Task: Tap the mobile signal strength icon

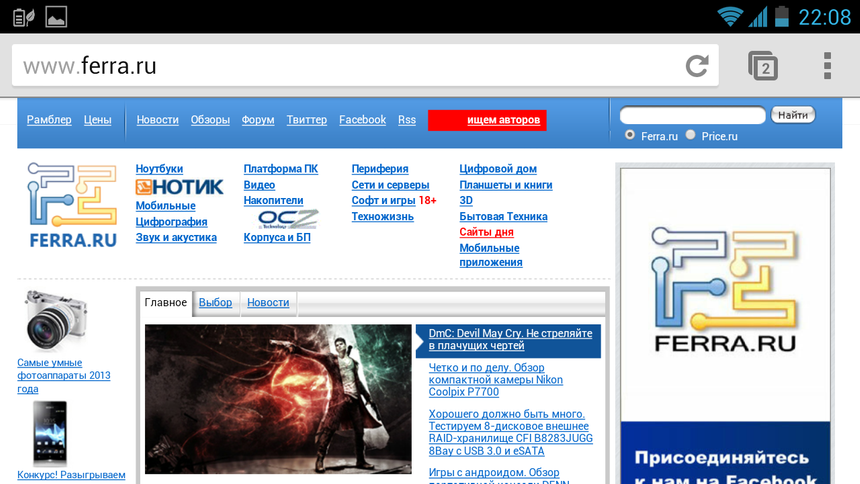Action: [758, 16]
